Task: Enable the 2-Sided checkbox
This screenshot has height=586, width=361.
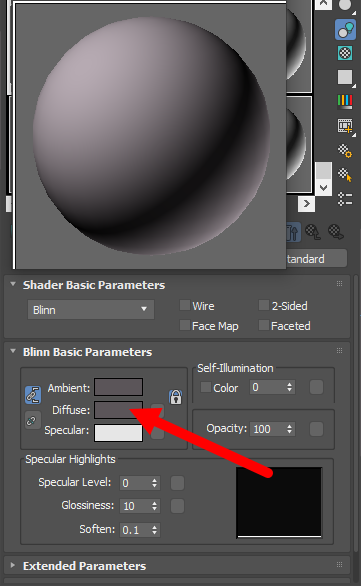Action: pyautogui.click(x=264, y=305)
